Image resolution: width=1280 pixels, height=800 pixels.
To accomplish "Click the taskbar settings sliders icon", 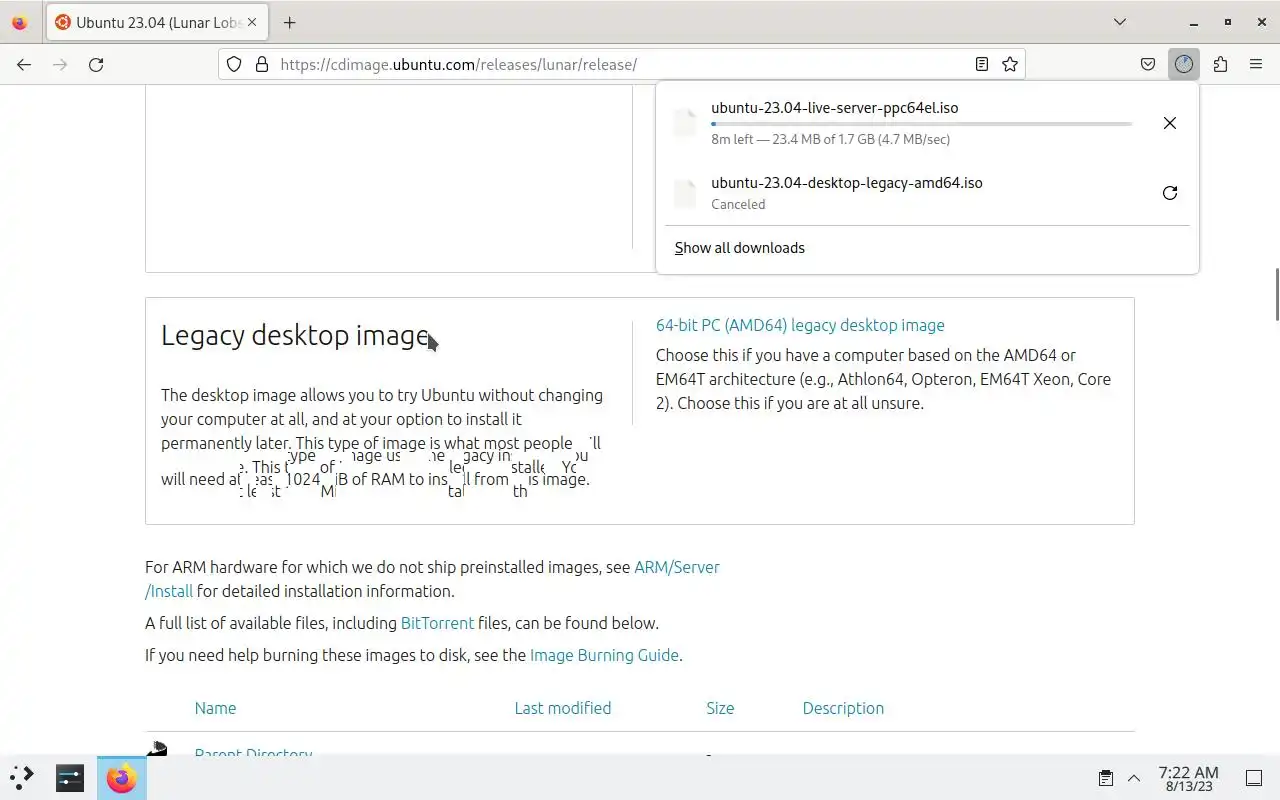I will pyautogui.click(x=70, y=777).
